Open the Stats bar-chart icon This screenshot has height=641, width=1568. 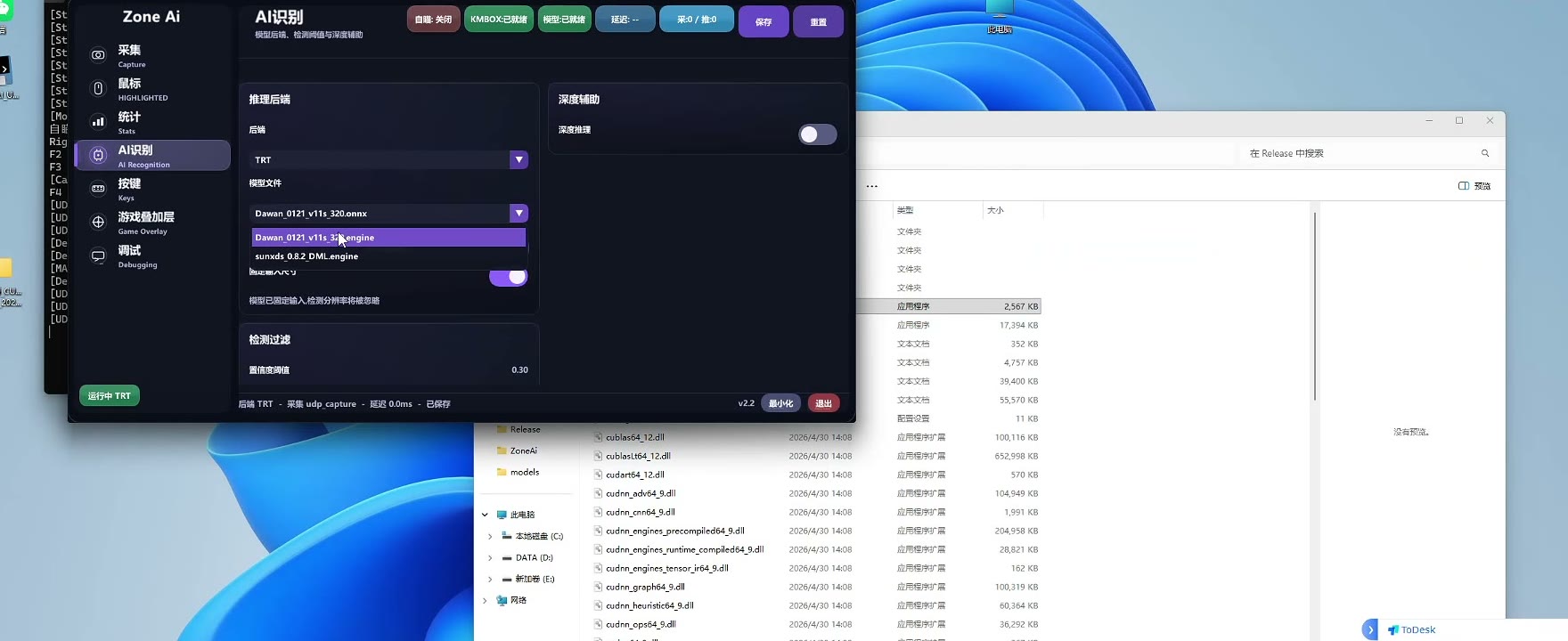98,122
